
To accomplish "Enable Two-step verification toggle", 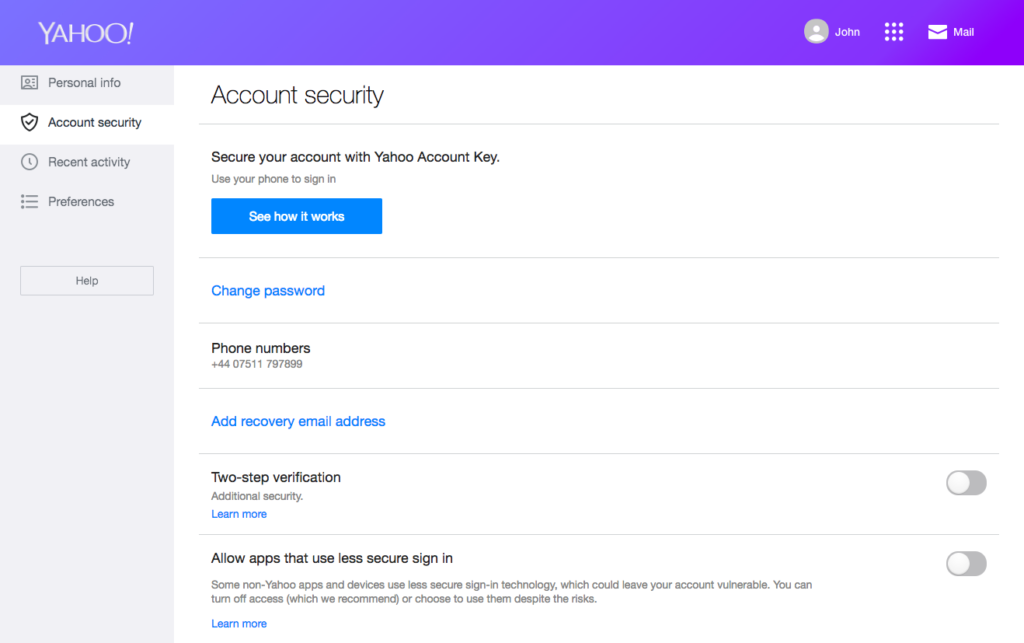I will pyautogui.click(x=966, y=483).
